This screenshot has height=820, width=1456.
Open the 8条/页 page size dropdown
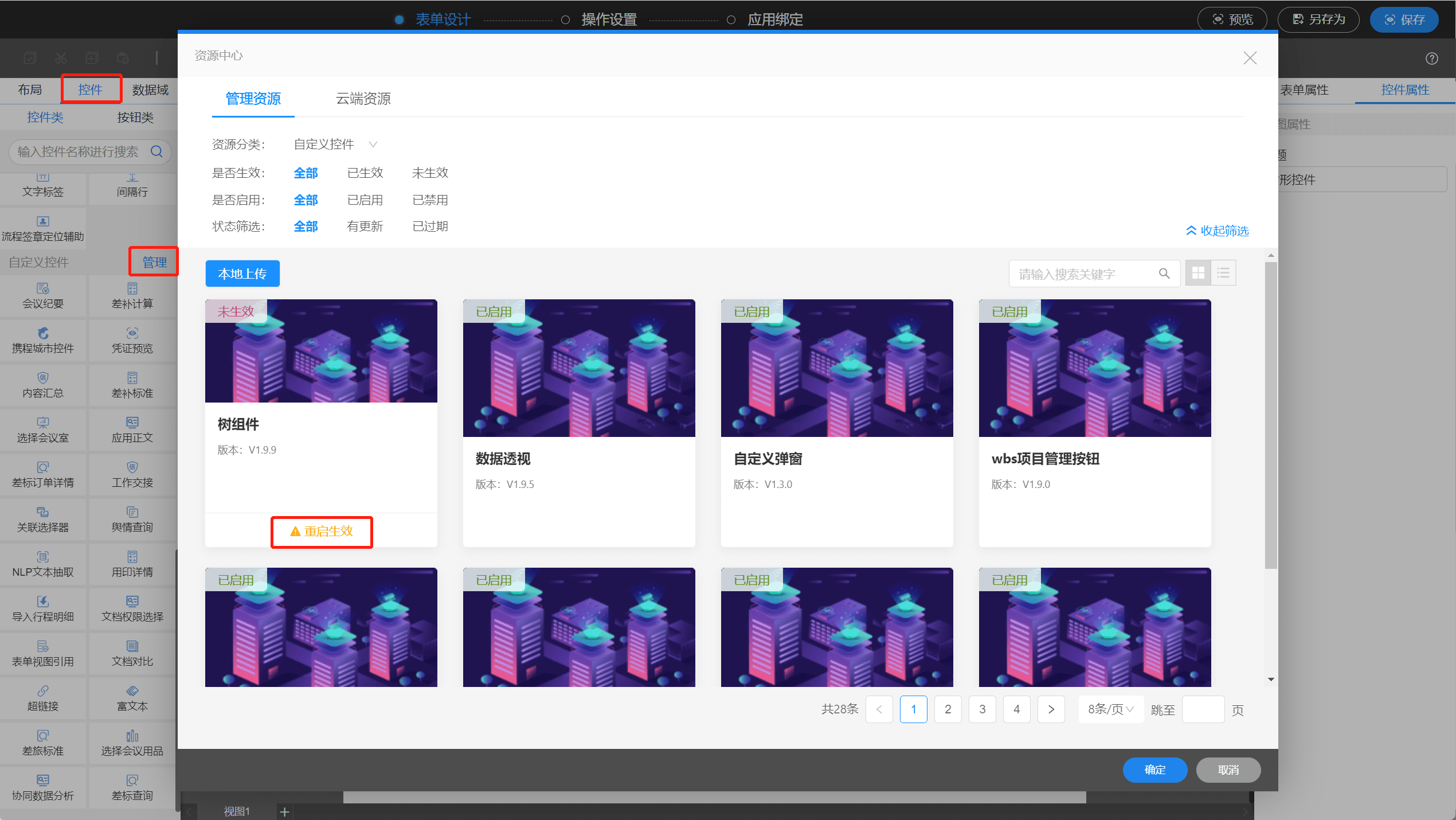1111,709
